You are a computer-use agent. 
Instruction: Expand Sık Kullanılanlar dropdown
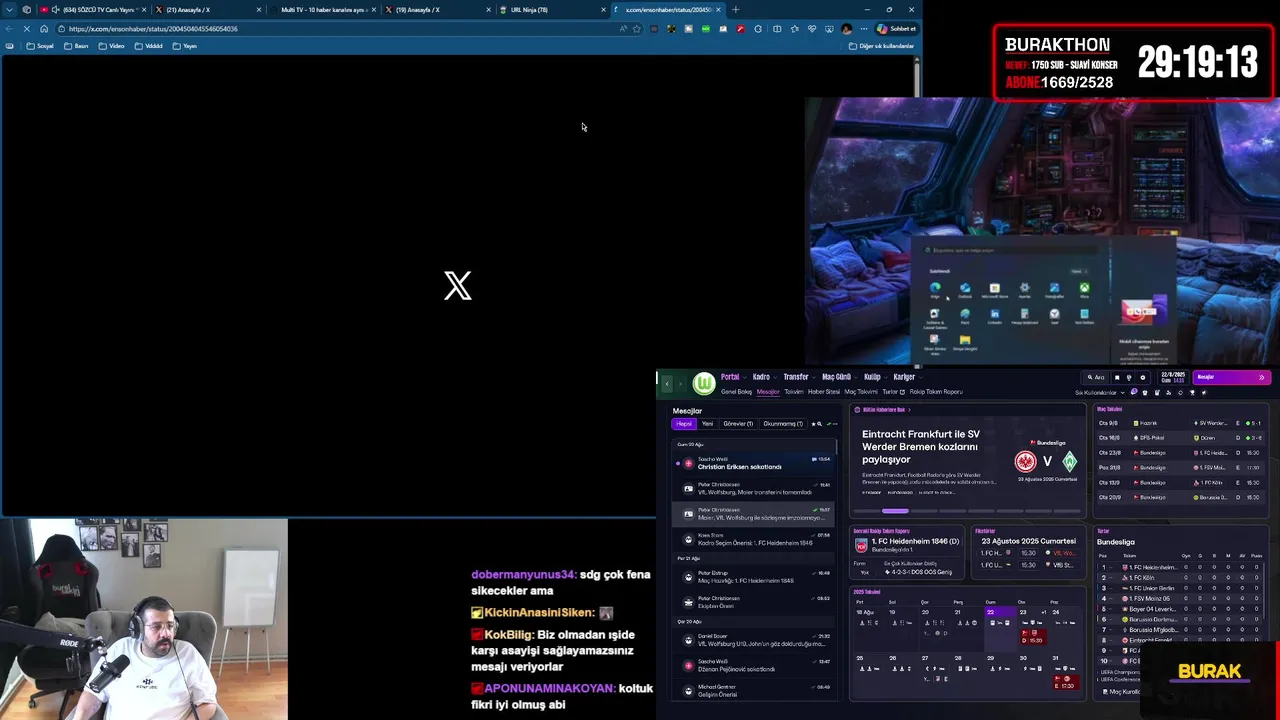click(1100, 393)
